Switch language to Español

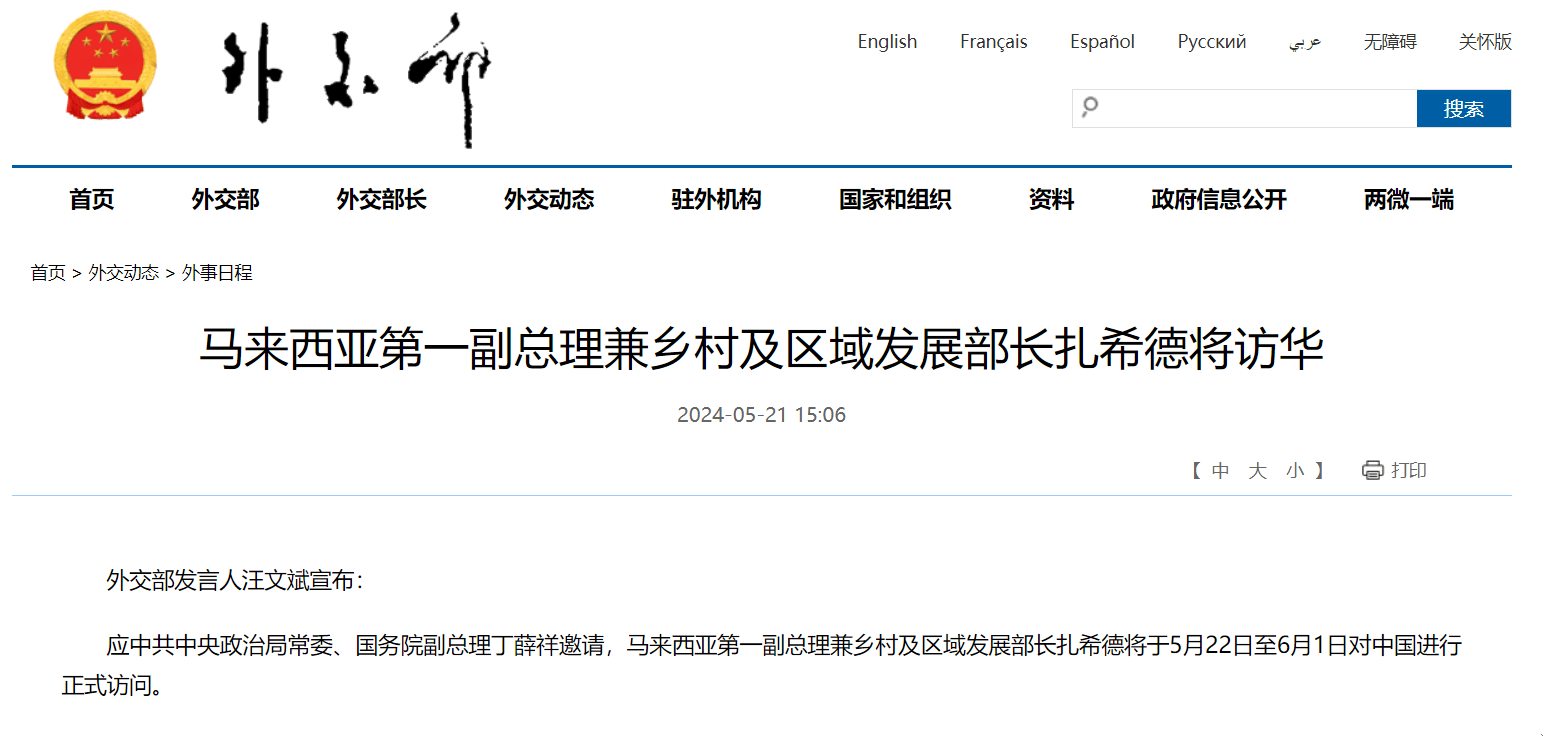(x=1102, y=42)
